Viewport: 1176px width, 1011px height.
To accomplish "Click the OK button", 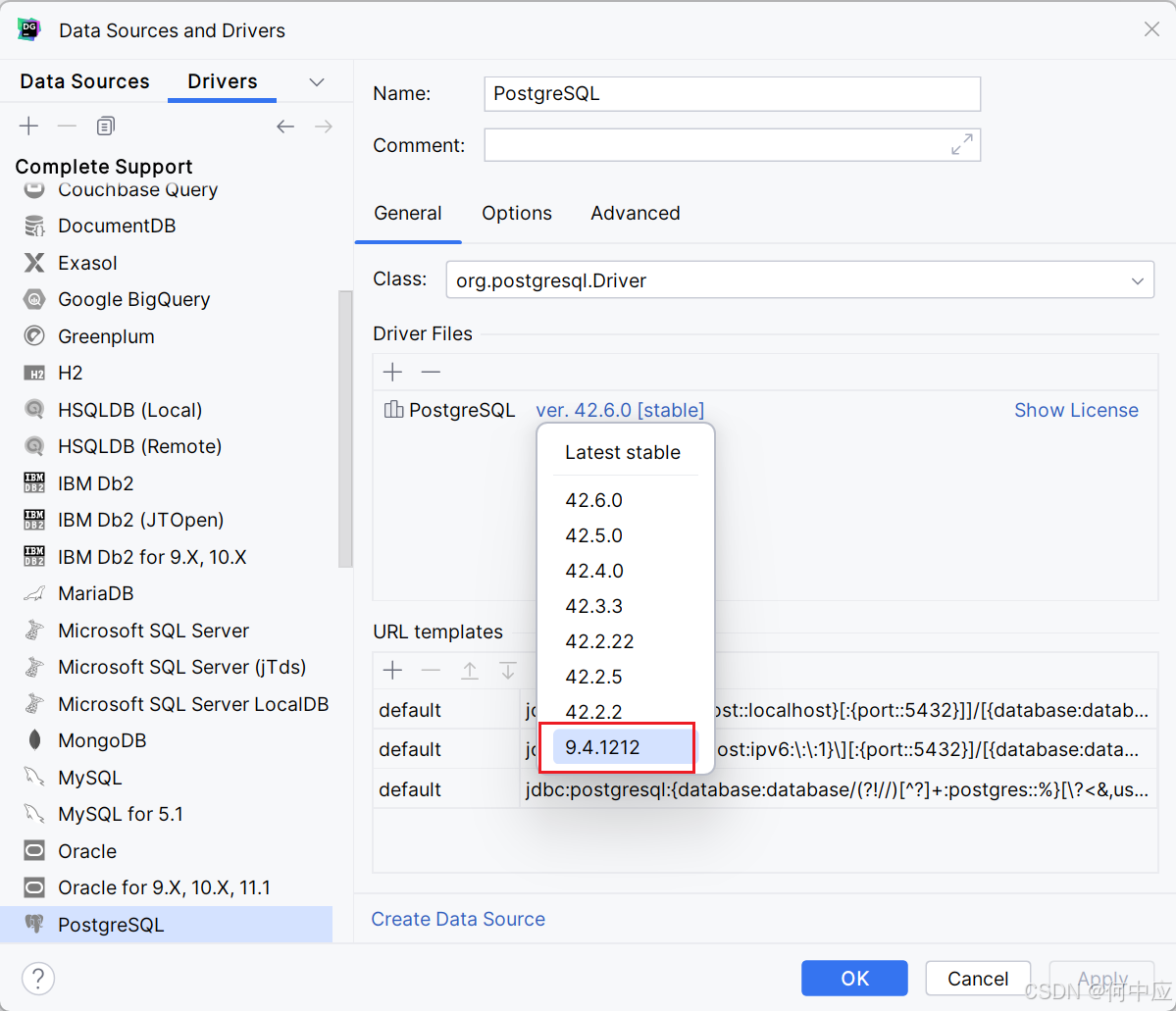I will click(x=854, y=978).
